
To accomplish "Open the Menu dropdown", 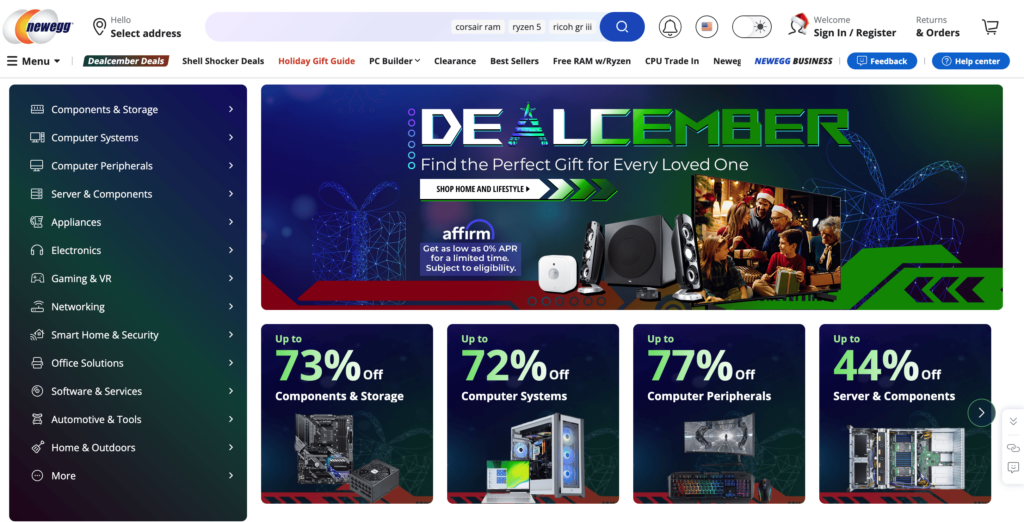I will [33, 61].
